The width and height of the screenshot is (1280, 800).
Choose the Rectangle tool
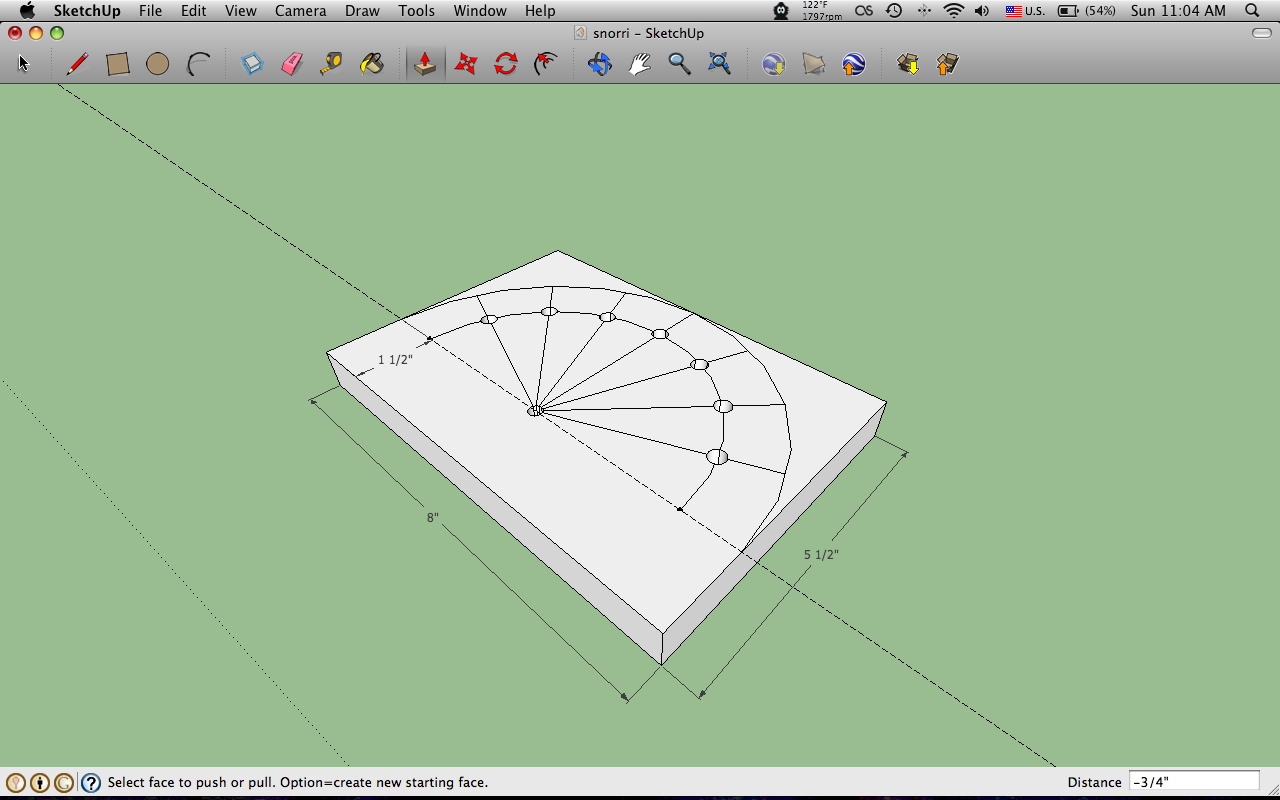click(118, 64)
